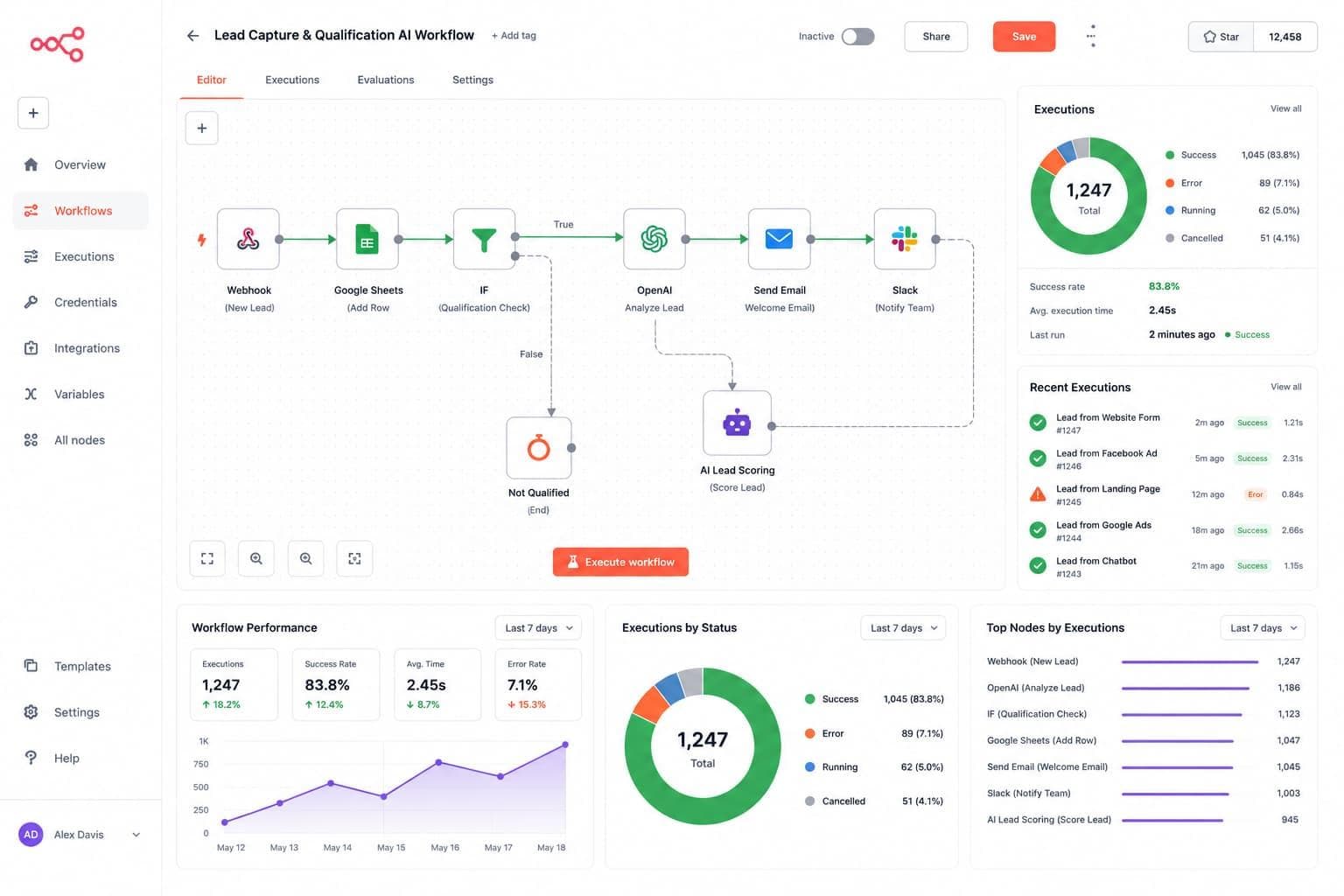Switch to the Editor tab

[211, 80]
